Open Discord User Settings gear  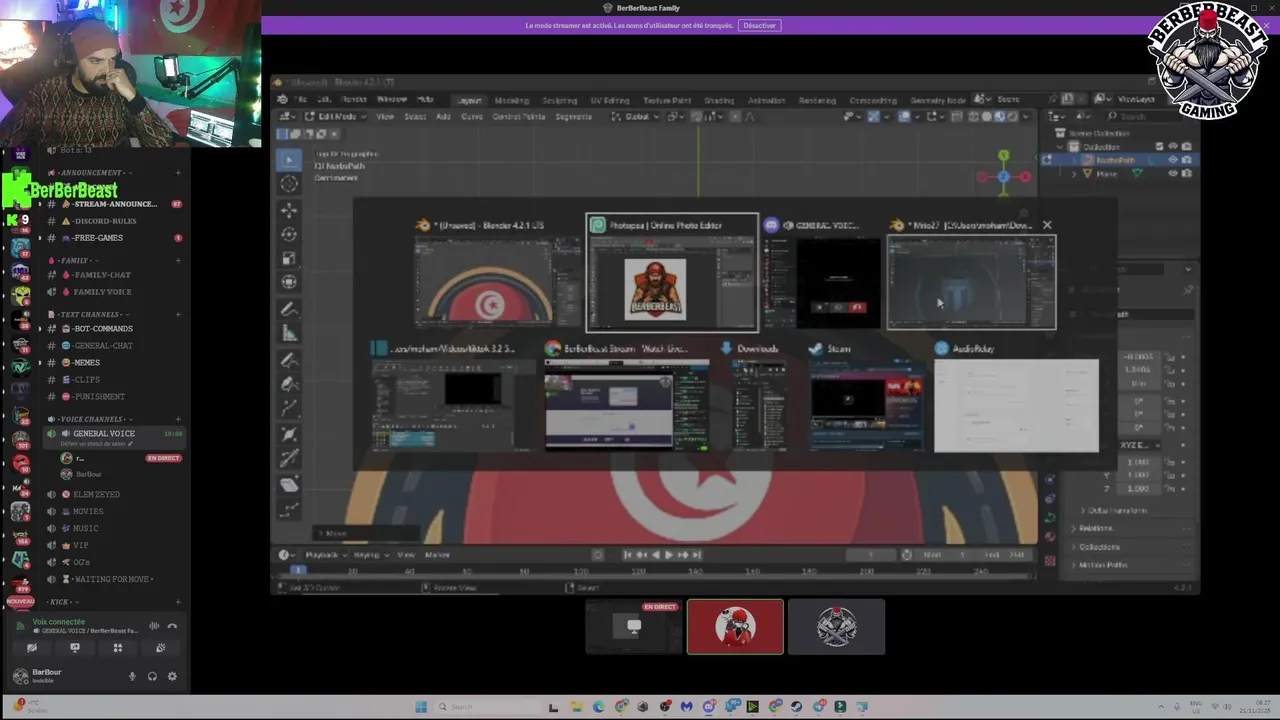172,676
